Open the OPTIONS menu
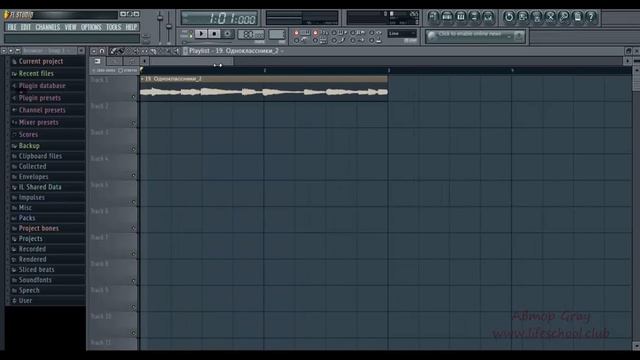640x360 pixels. coord(91,27)
